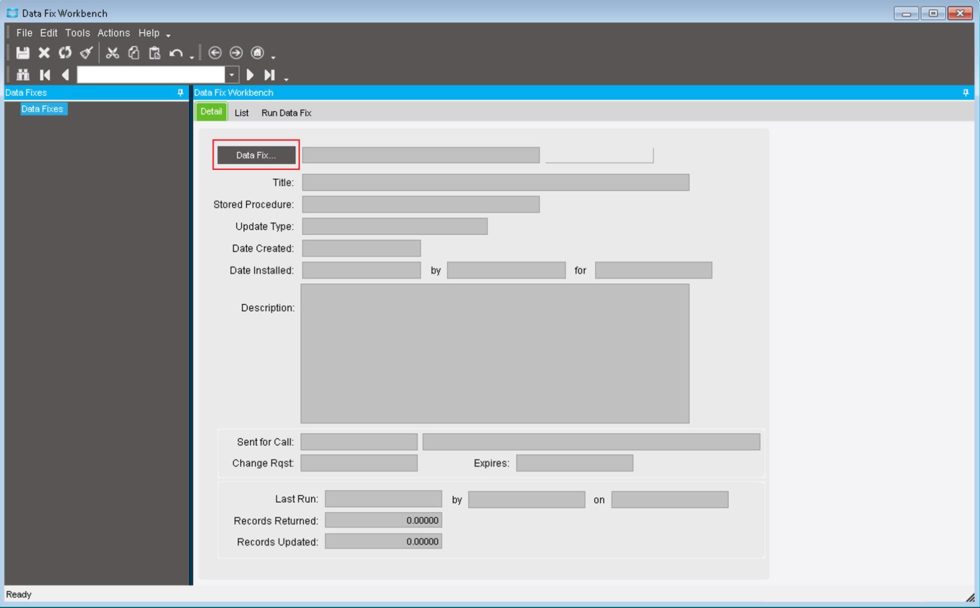Screen dimensions: 980x608
Task: Expand overflow options after the Help menu
Action: click(x=168, y=35)
